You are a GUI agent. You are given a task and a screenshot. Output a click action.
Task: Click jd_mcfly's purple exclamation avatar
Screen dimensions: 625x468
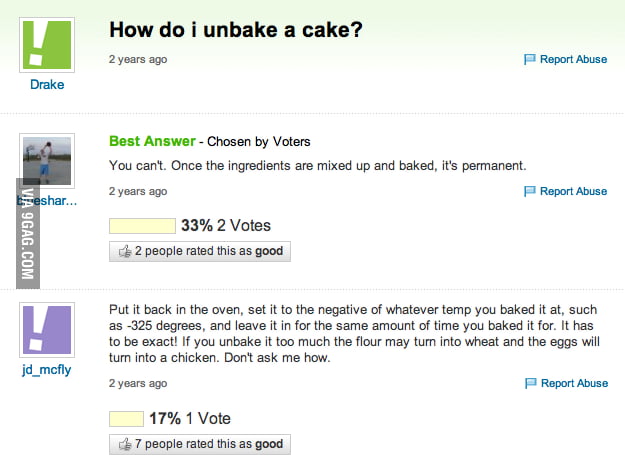click(46, 331)
